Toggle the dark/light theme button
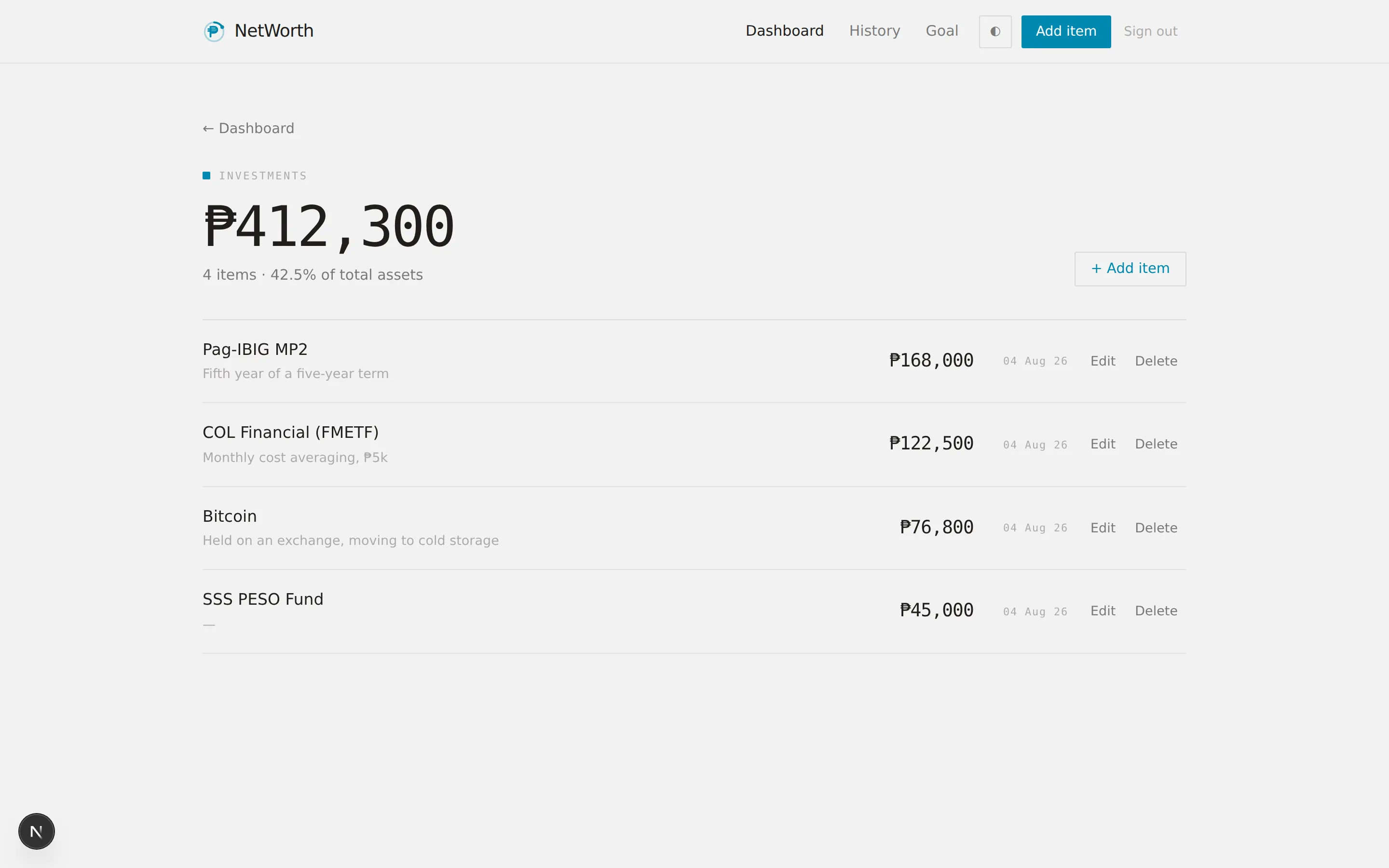 pyautogui.click(x=994, y=31)
